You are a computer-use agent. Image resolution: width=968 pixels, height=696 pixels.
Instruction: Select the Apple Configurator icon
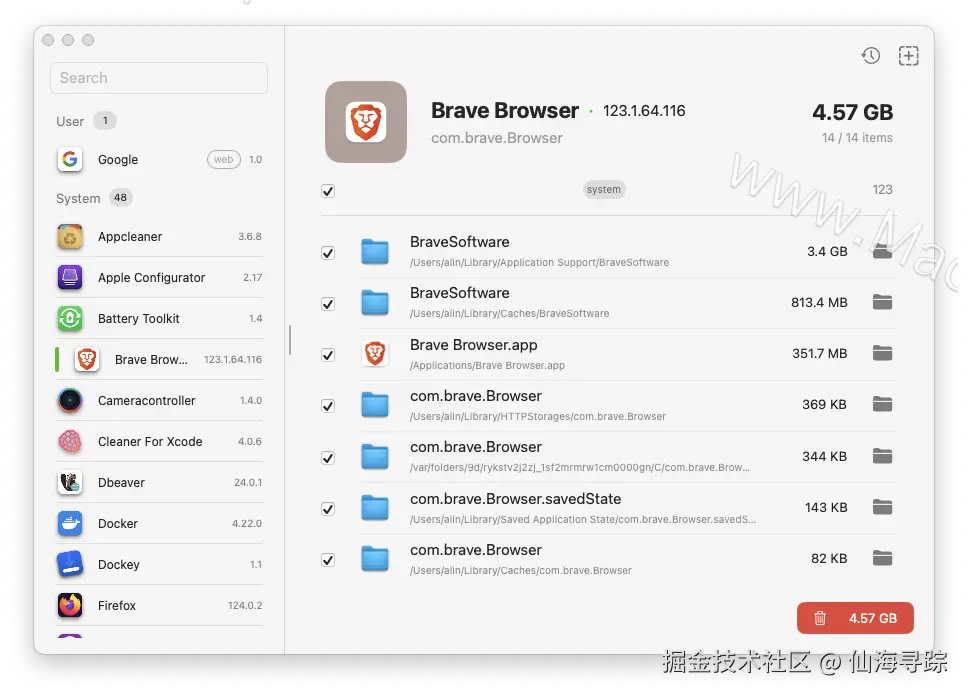(70, 277)
